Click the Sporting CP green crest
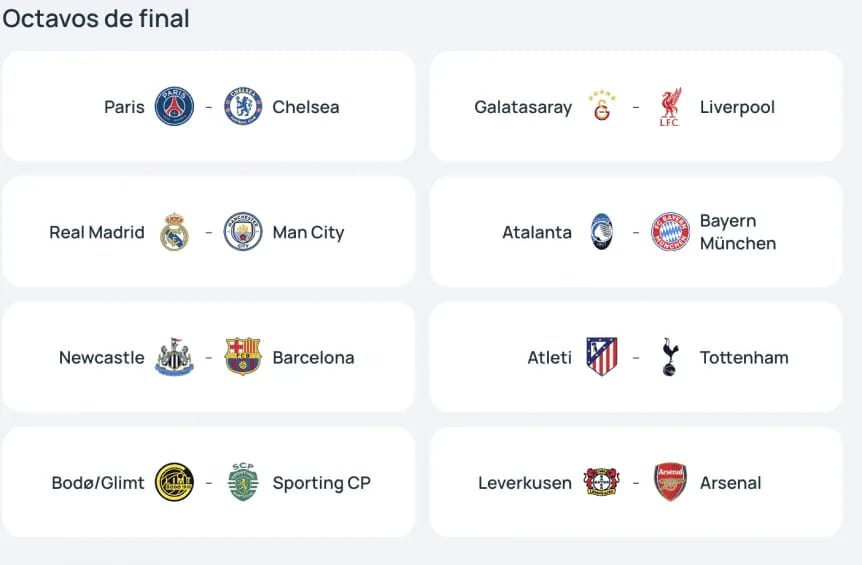The height and width of the screenshot is (565, 862). 243,482
